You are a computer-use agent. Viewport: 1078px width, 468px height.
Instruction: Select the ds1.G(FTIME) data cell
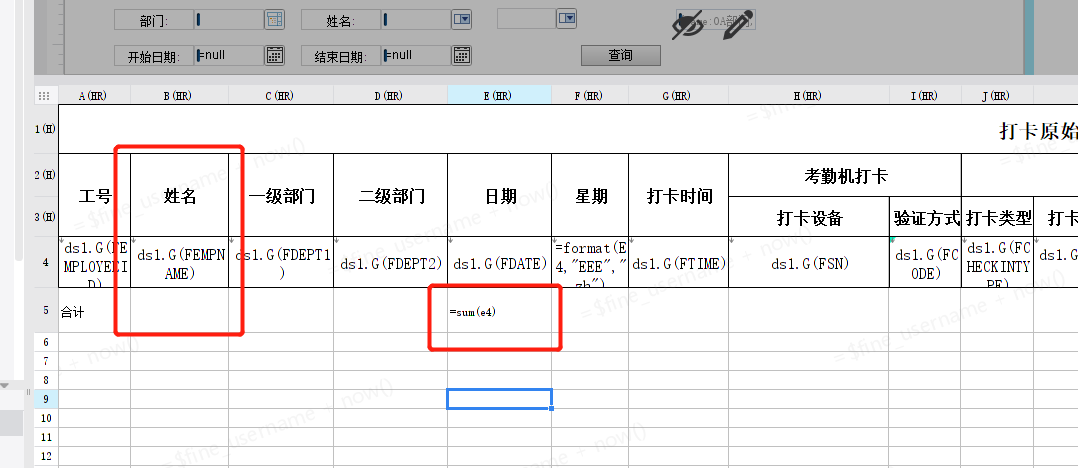point(678,262)
